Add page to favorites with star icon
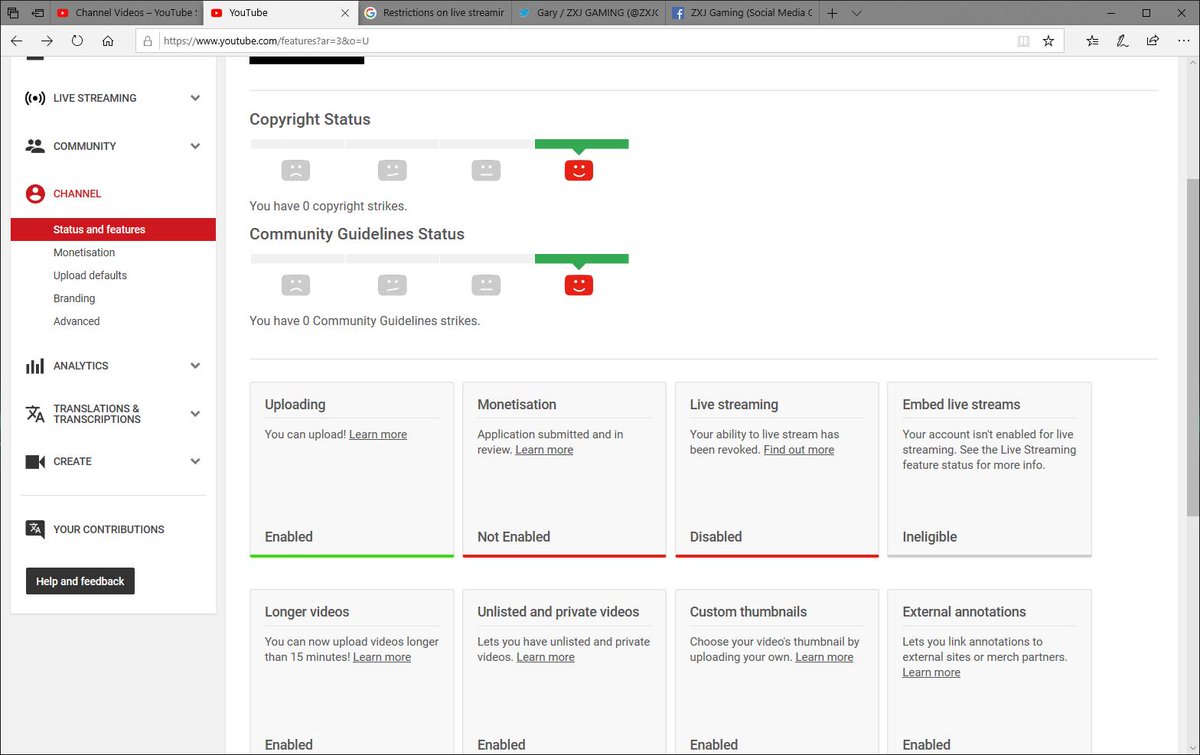This screenshot has height=755, width=1200. point(1048,41)
